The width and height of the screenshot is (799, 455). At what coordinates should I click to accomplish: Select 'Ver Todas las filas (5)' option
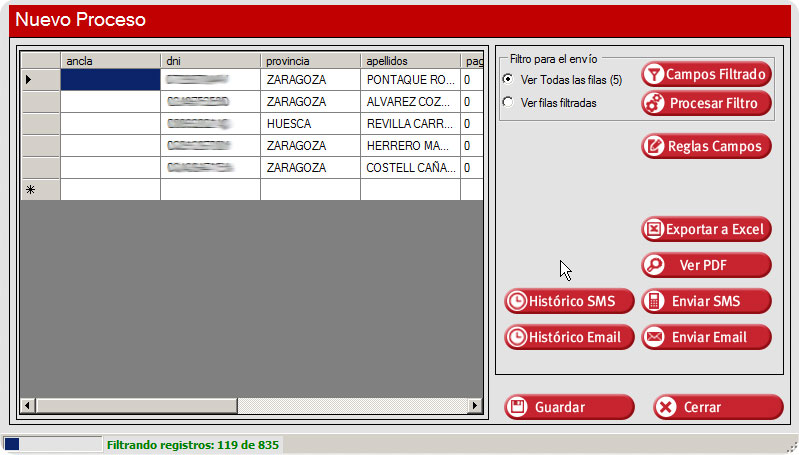pos(509,80)
